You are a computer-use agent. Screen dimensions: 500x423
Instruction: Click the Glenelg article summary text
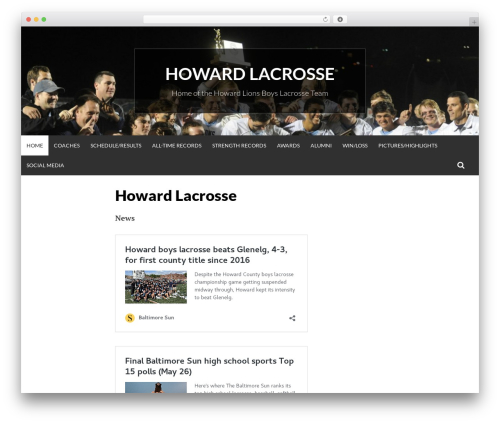(245, 286)
